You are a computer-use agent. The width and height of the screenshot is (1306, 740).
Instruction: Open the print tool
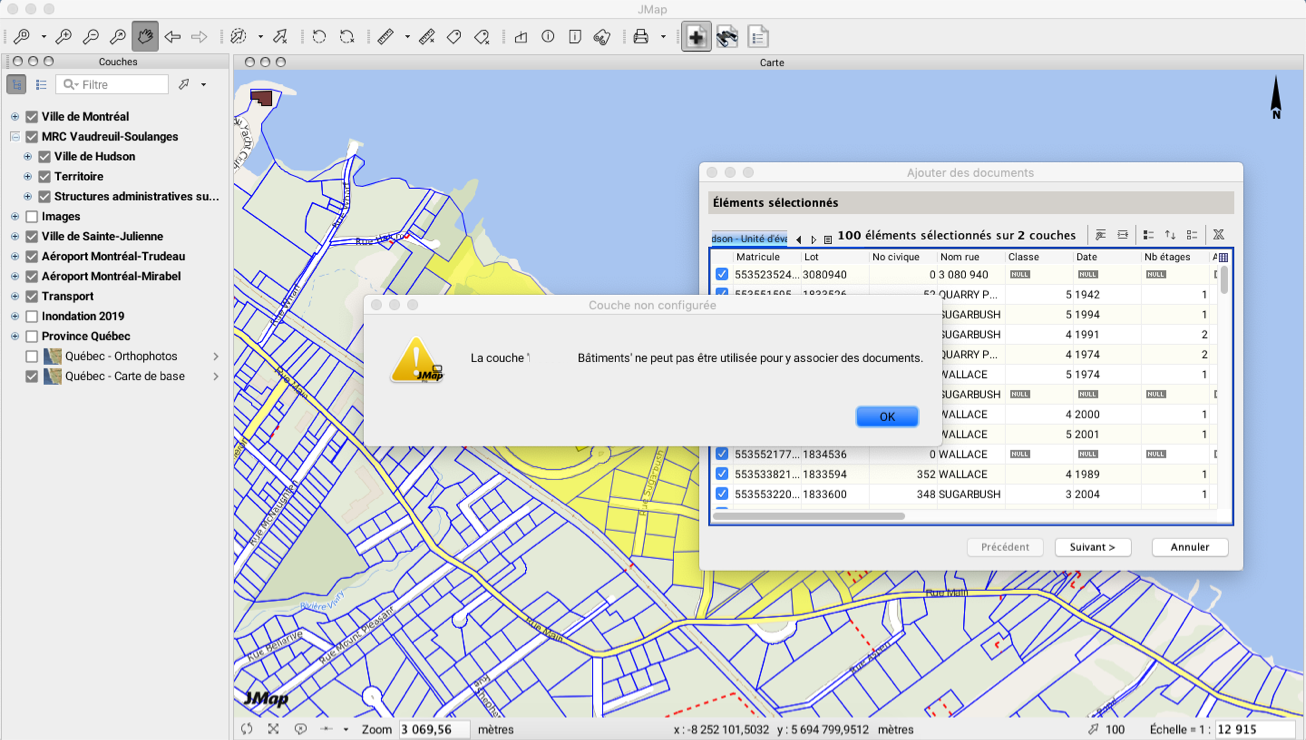[641, 37]
